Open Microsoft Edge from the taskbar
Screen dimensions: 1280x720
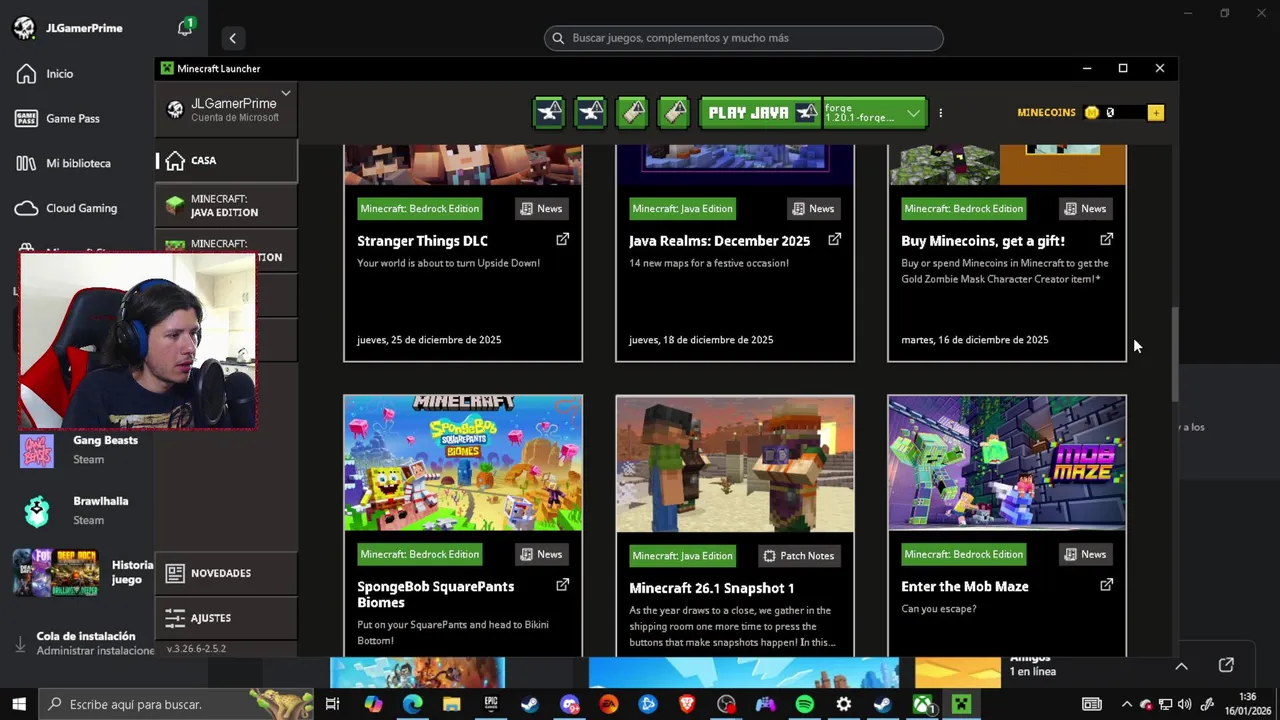(x=412, y=704)
